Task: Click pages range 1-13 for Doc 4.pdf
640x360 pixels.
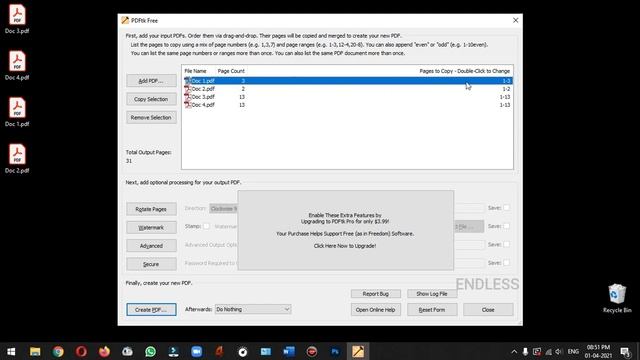Action: click(505, 105)
